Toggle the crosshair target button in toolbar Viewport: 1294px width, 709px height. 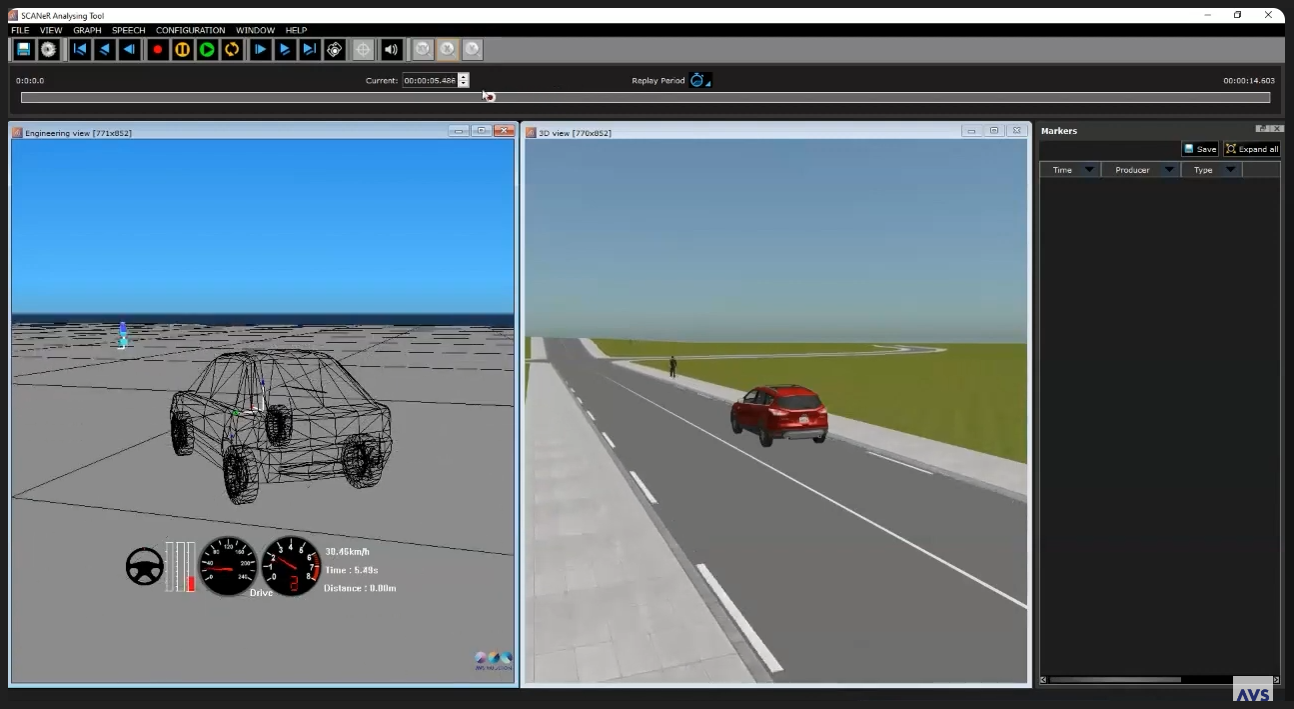pyautogui.click(x=363, y=49)
